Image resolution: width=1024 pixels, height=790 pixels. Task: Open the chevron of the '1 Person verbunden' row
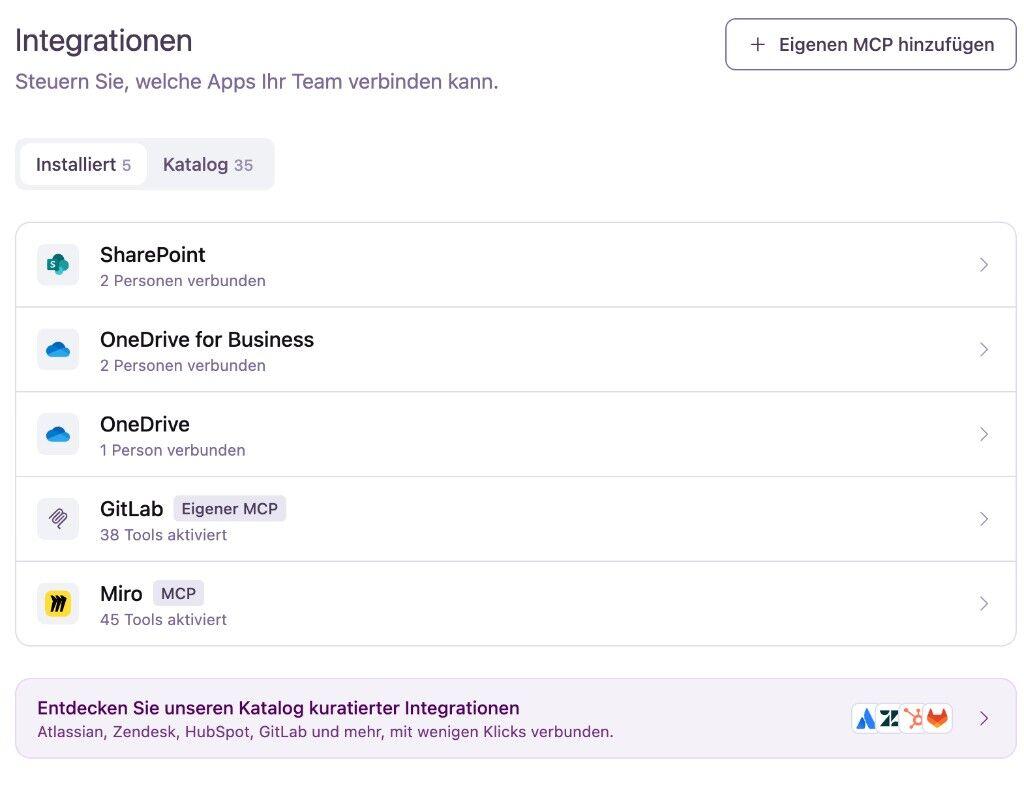pos(984,434)
